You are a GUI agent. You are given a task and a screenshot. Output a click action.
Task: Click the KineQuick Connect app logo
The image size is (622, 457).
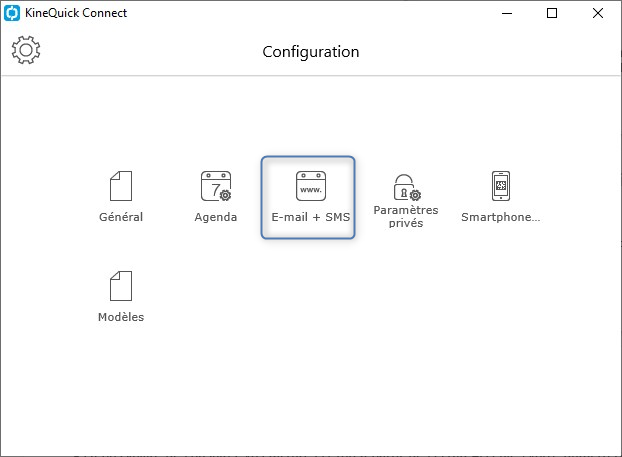[x=12, y=13]
